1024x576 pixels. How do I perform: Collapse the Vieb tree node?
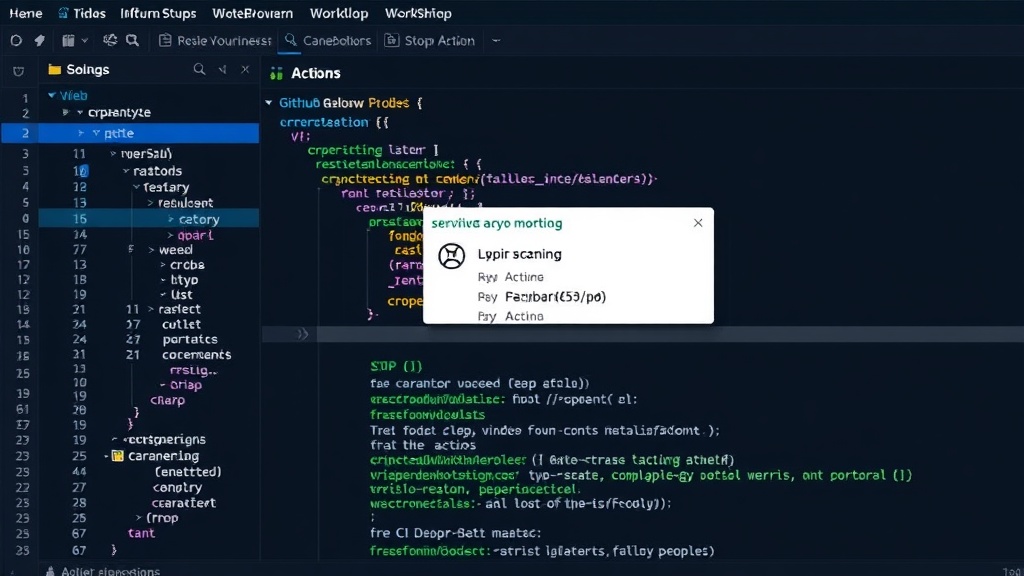52,95
